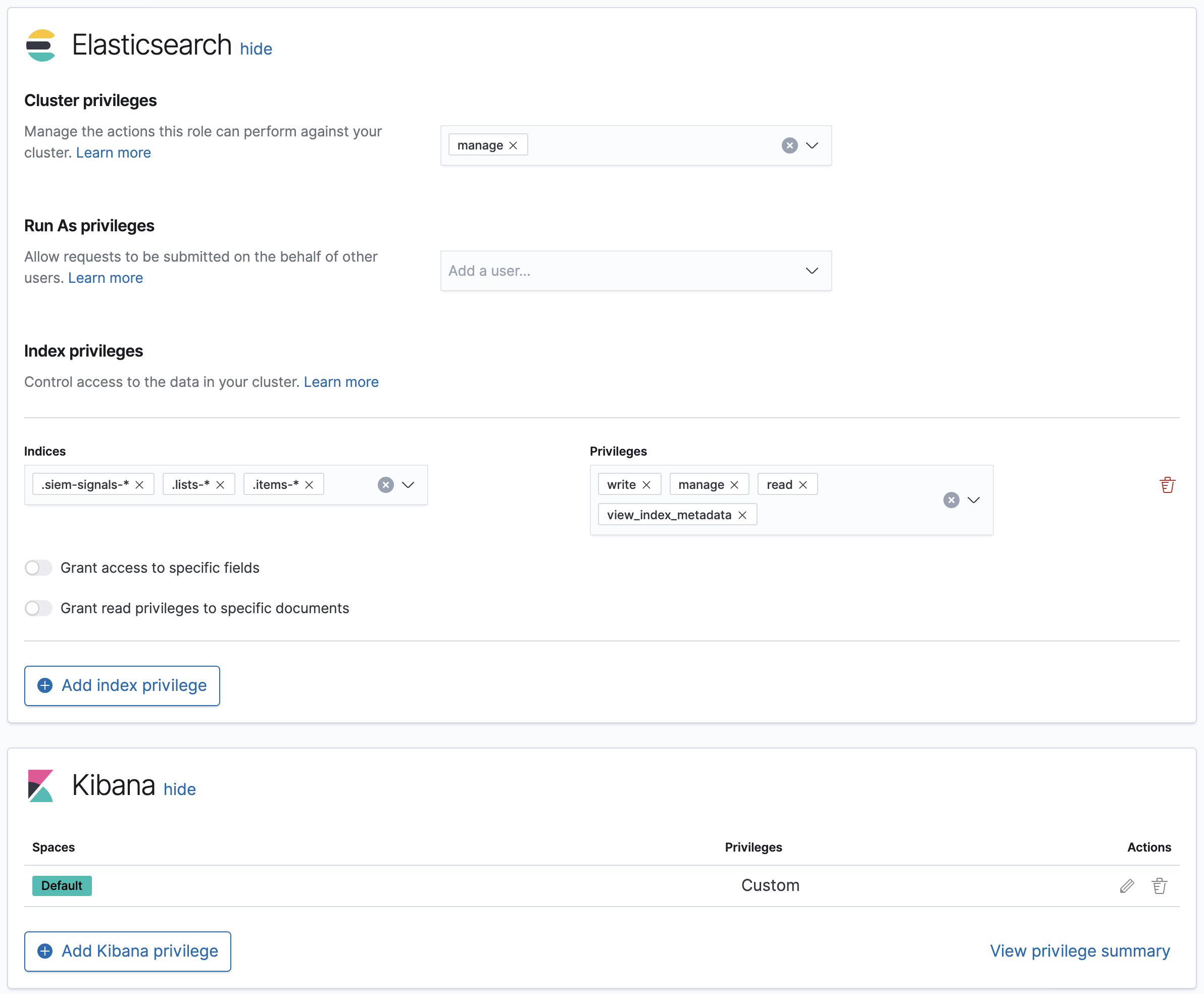Image resolution: width=1204 pixels, height=994 pixels.
Task: Click Add index privilege button
Action: (122, 685)
